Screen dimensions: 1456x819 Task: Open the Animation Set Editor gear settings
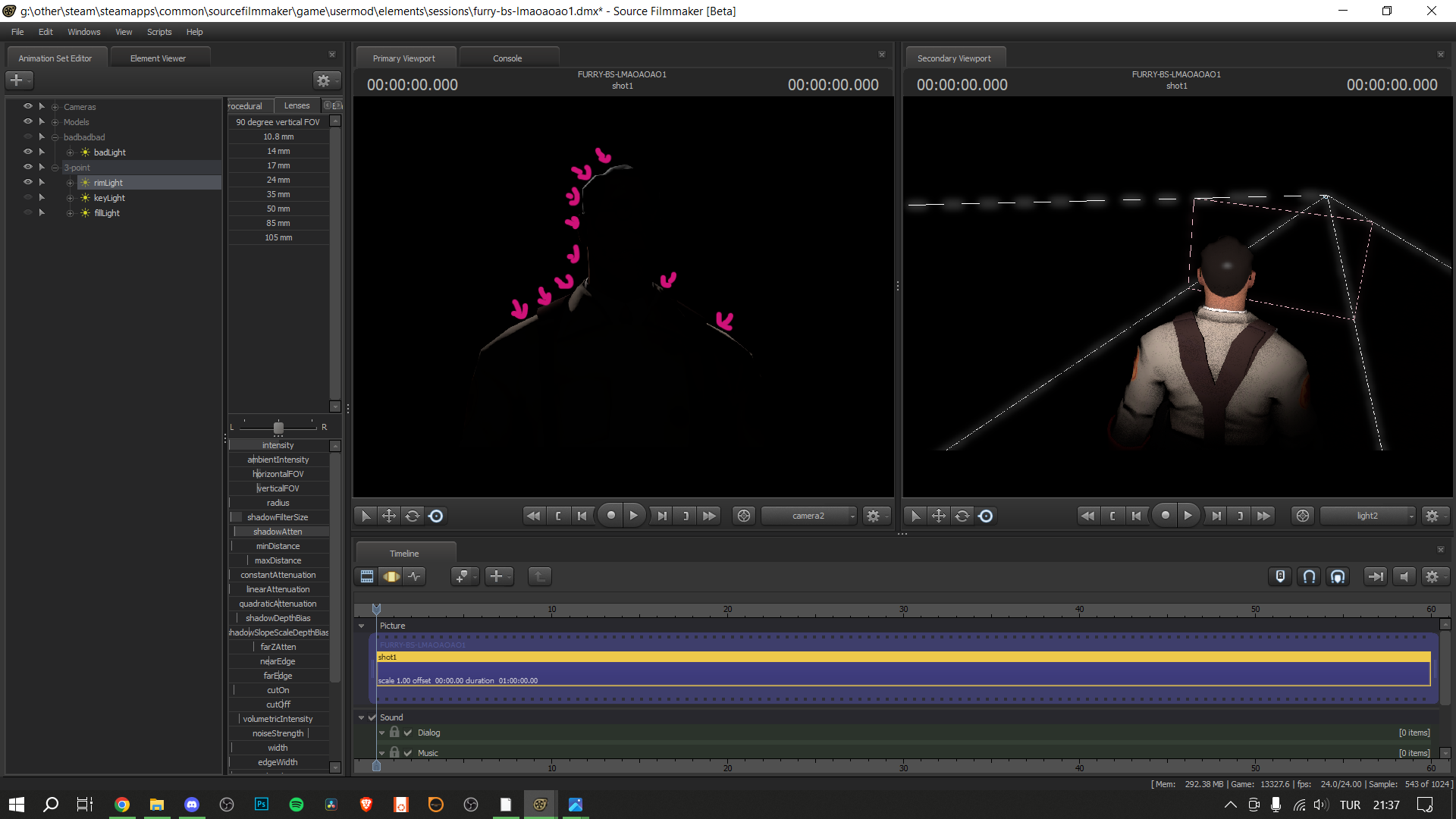click(x=324, y=80)
